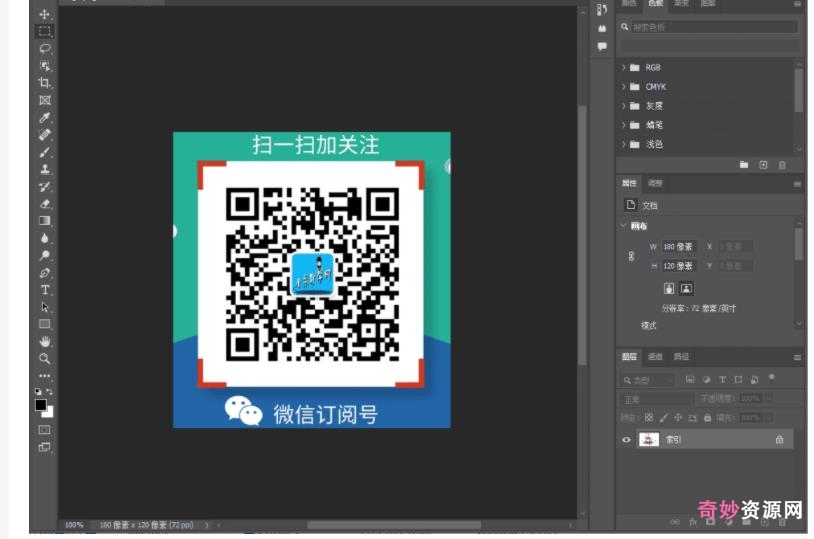The width and height of the screenshot is (814, 539).
Task: Switch to the 图层 Layers tab
Action: [x=629, y=356]
